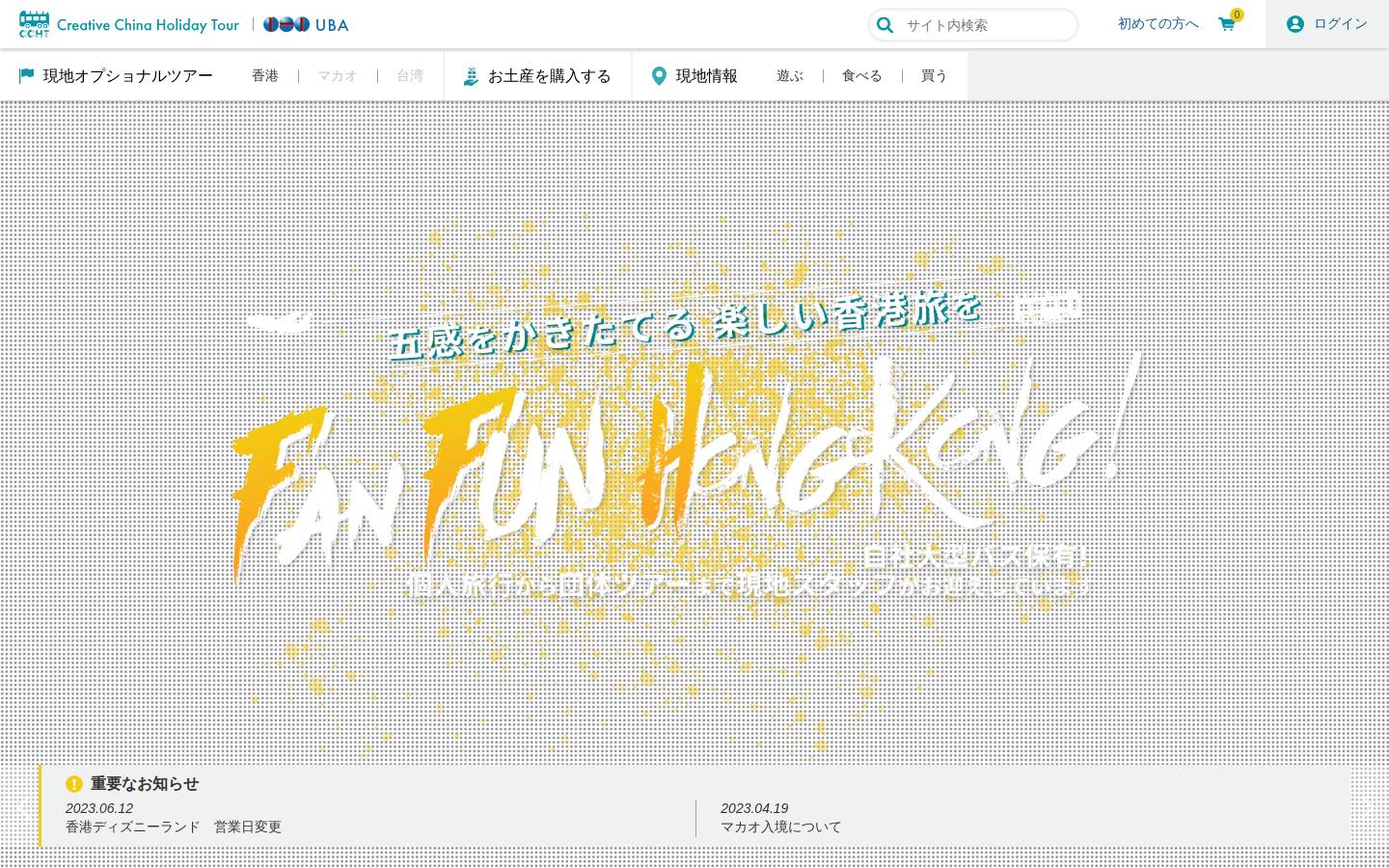The image size is (1389, 868).
Task: Open the 現地情報 menu
Action: 706,75
